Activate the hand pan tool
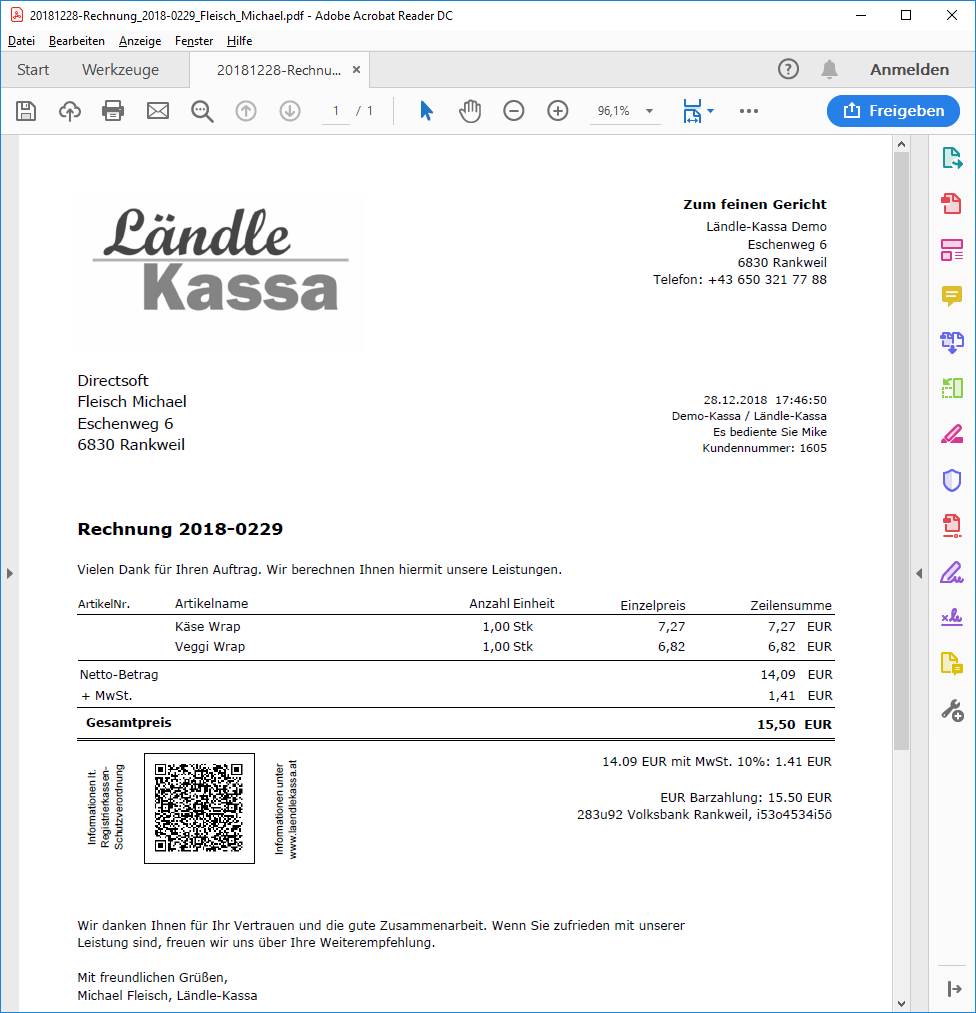Viewport: 976px width, 1013px height. (x=470, y=111)
